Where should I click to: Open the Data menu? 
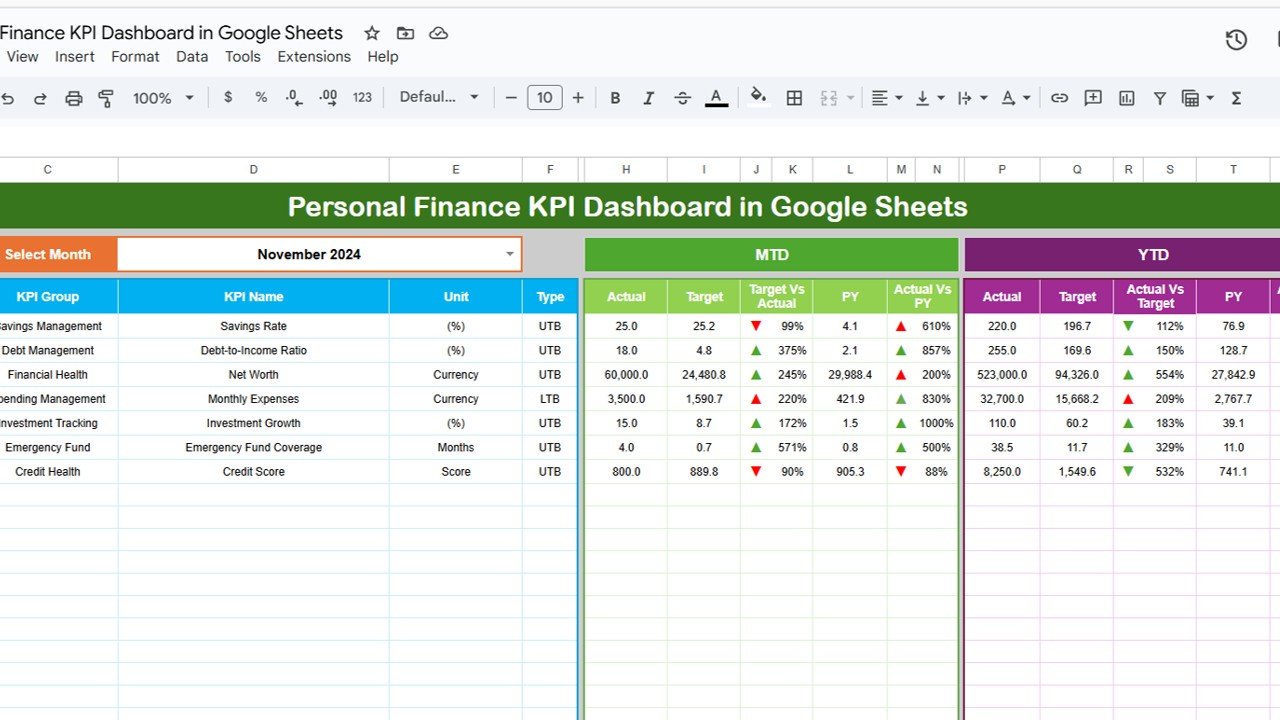click(x=192, y=57)
